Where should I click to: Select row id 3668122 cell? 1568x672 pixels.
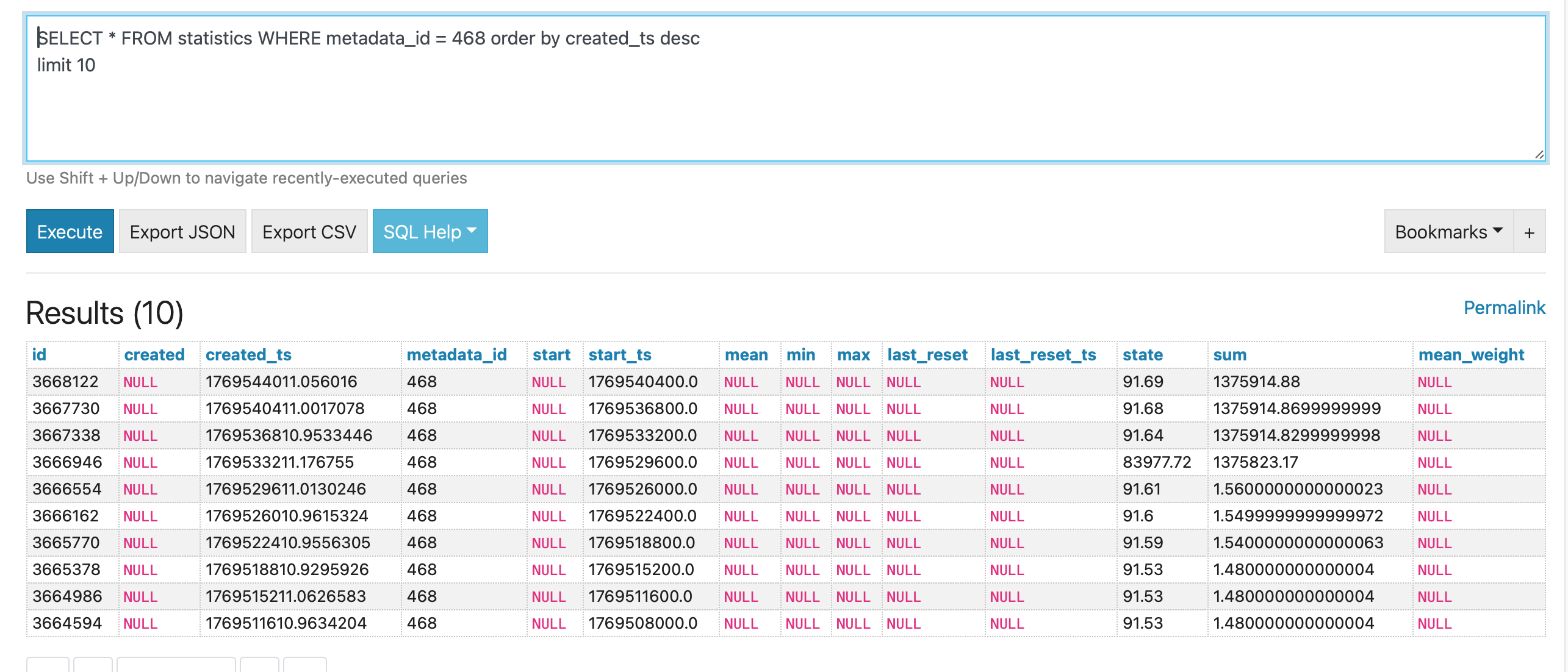tap(65, 382)
